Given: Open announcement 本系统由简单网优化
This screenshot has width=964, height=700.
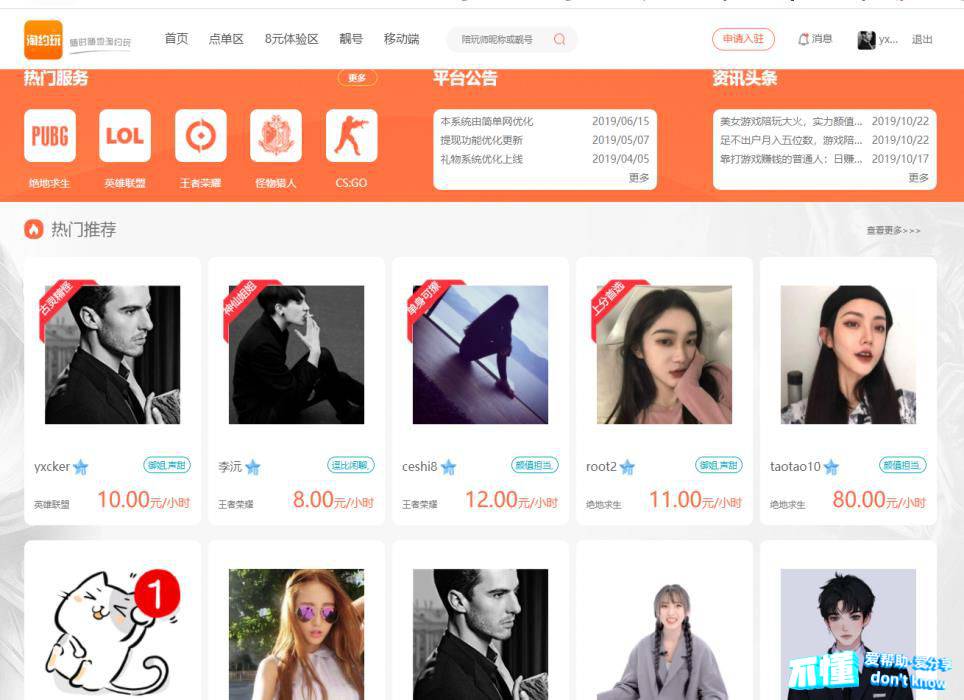Looking at the screenshot, I should pos(487,122).
